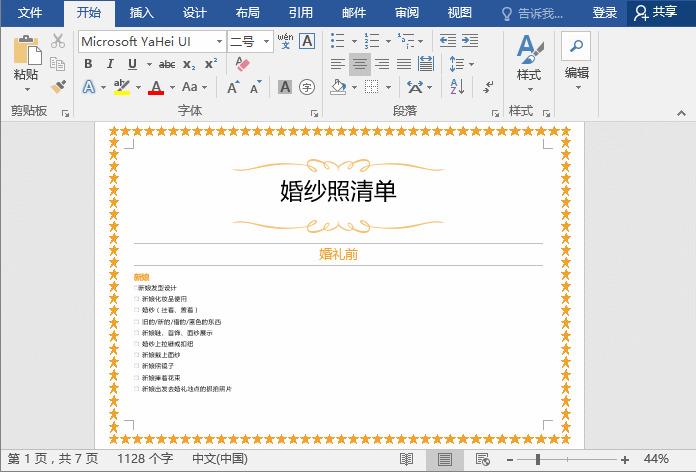The image size is (696, 472).
Task: Apply distributed alignment
Action: [426, 64]
